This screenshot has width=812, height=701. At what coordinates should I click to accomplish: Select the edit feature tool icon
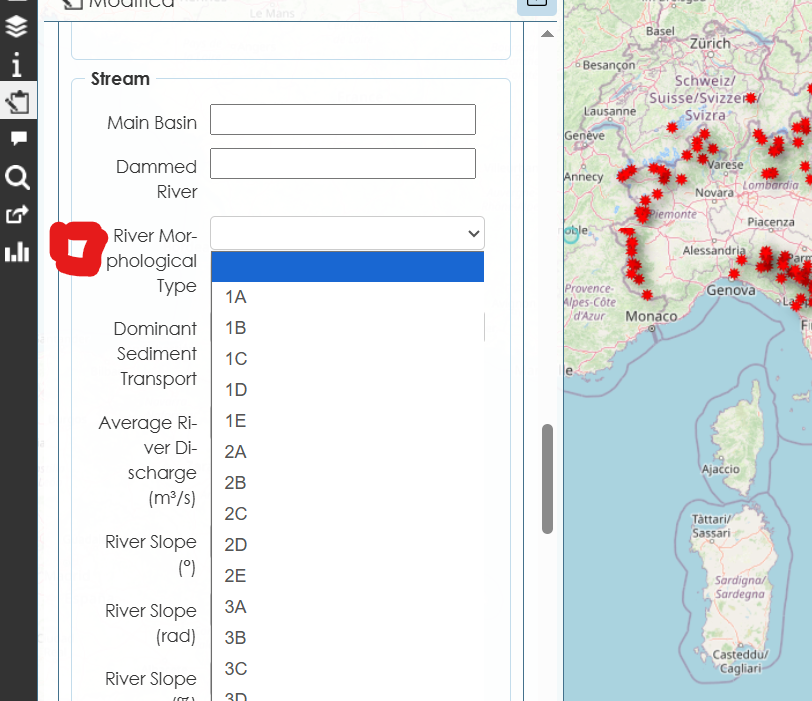point(17,101)
